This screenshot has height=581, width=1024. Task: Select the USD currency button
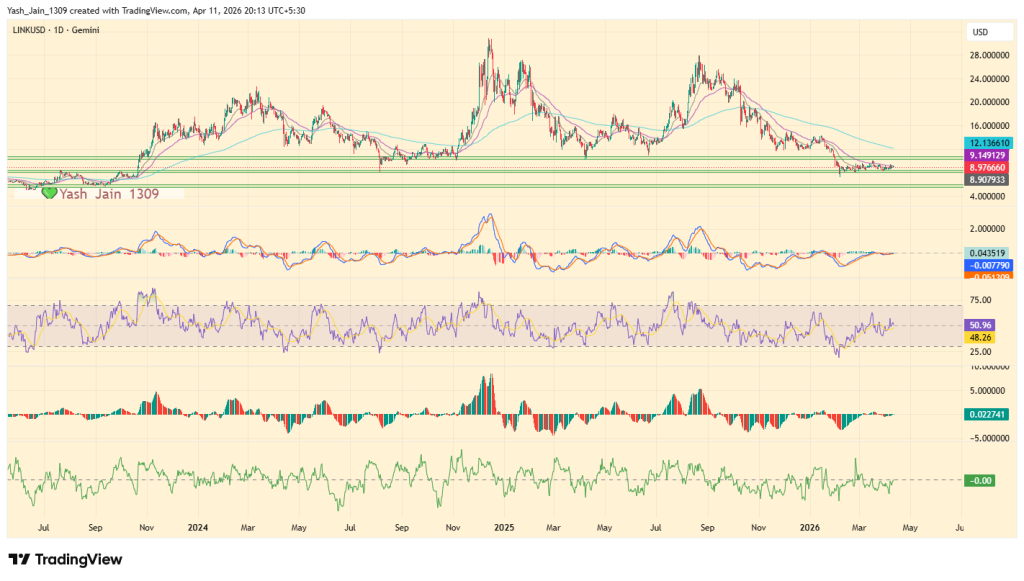988,31
